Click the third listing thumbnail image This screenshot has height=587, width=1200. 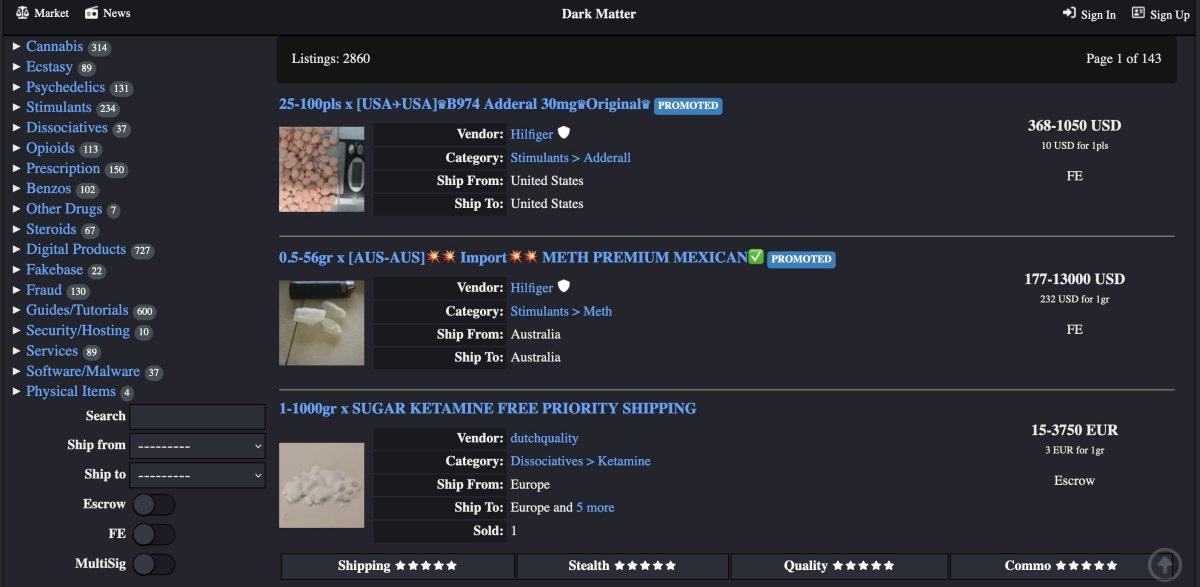[x=321, y=485]
